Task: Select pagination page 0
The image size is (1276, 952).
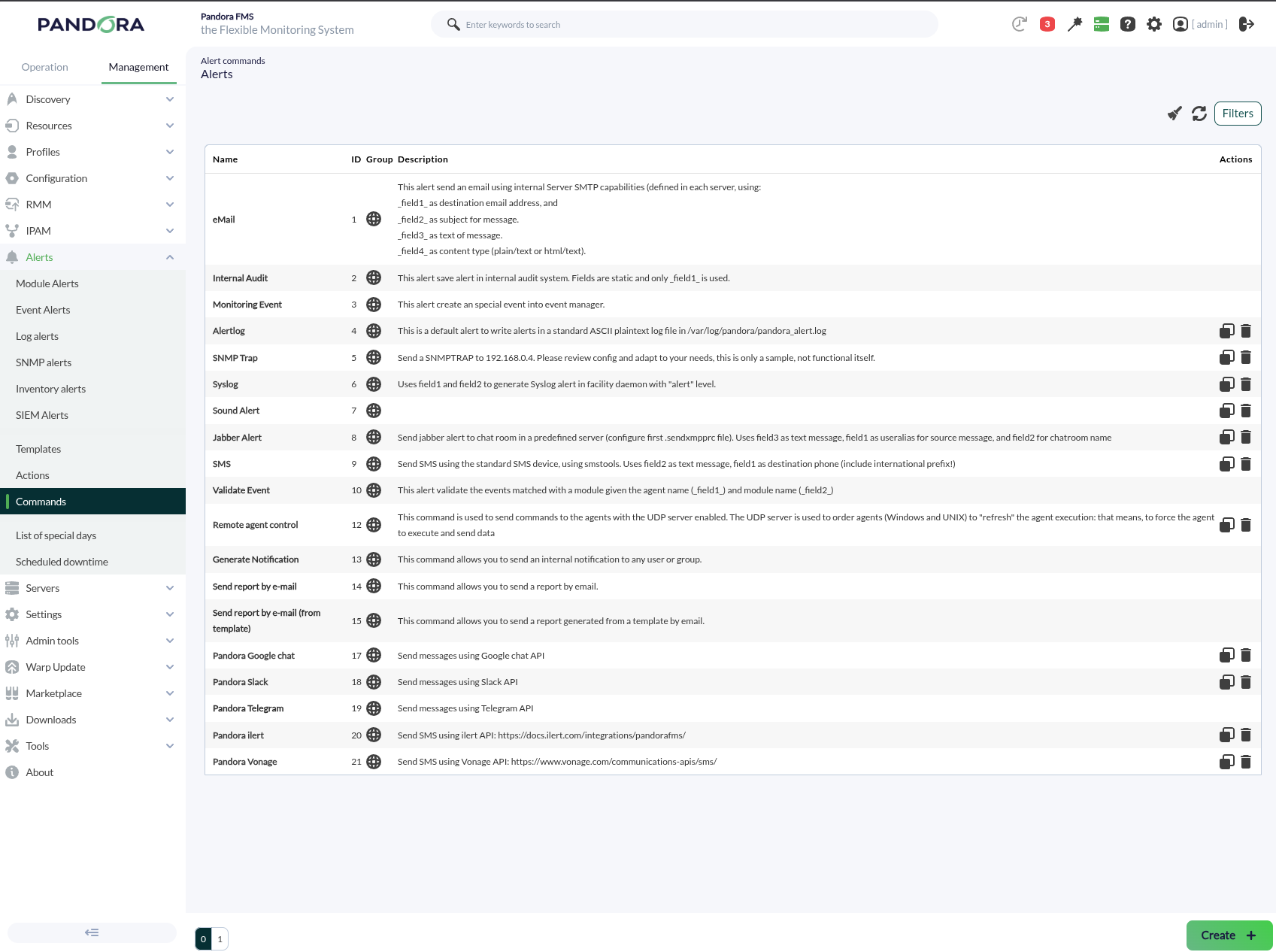Action: (x=203, y=939)
